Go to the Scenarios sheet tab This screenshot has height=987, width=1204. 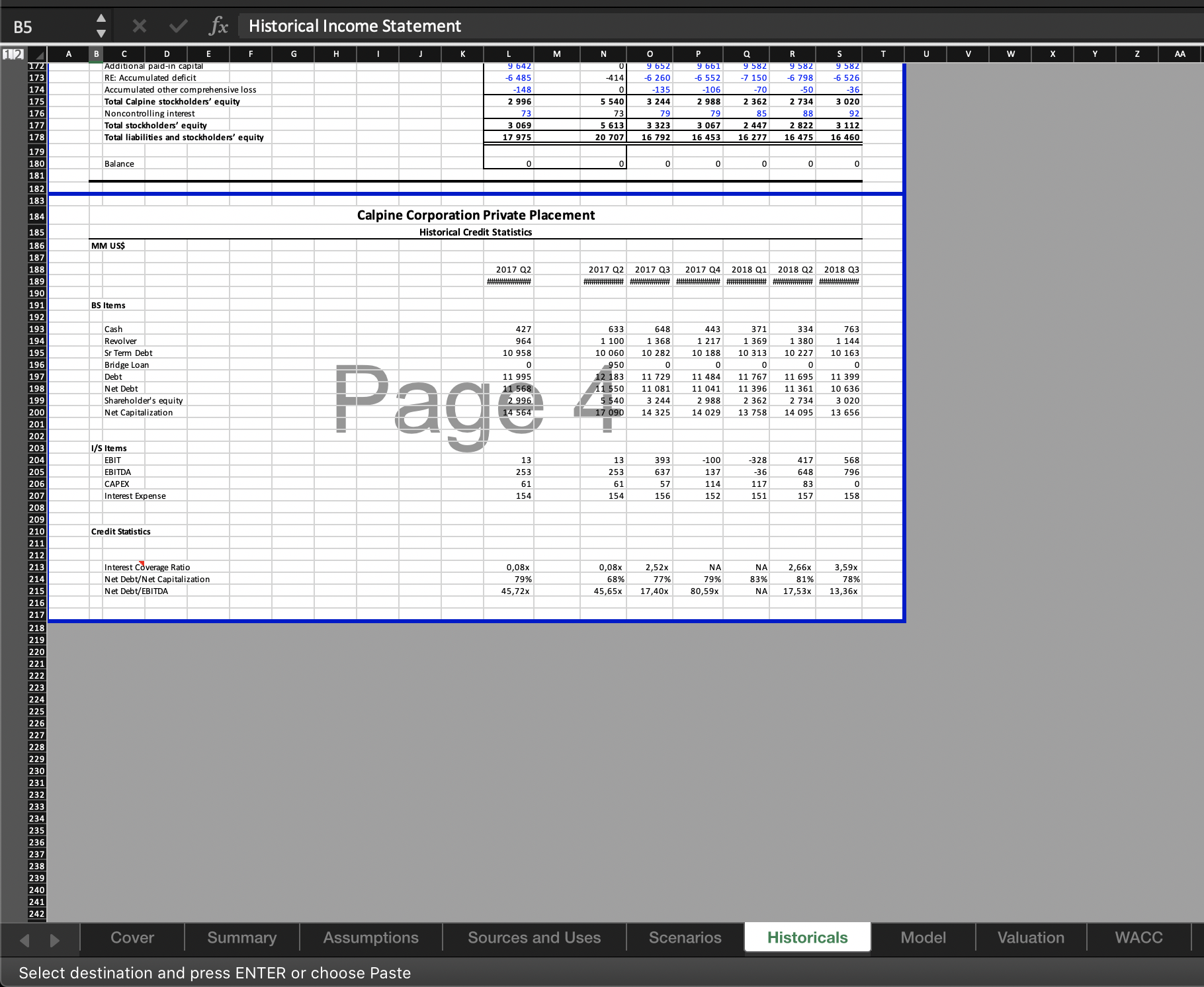(x=685, y=937)
